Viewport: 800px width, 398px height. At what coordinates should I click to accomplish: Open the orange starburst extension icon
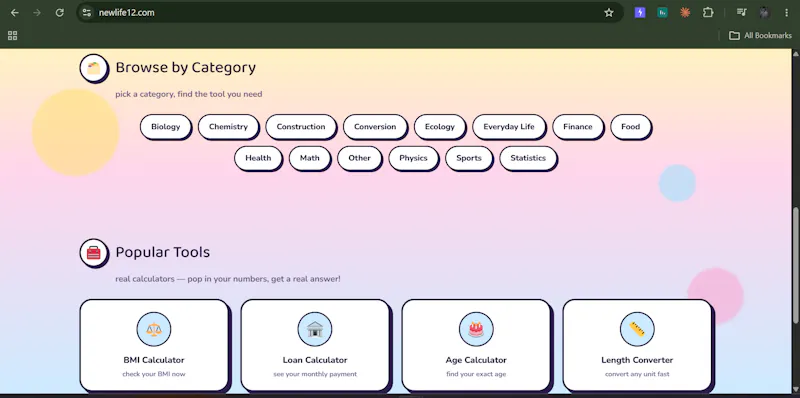click(685, 13)
